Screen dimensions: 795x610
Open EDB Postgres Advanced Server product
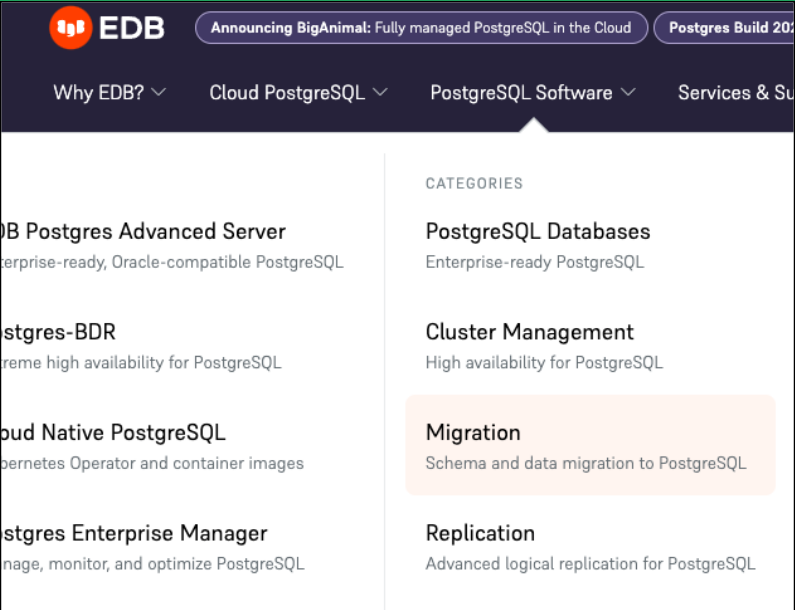143,232
